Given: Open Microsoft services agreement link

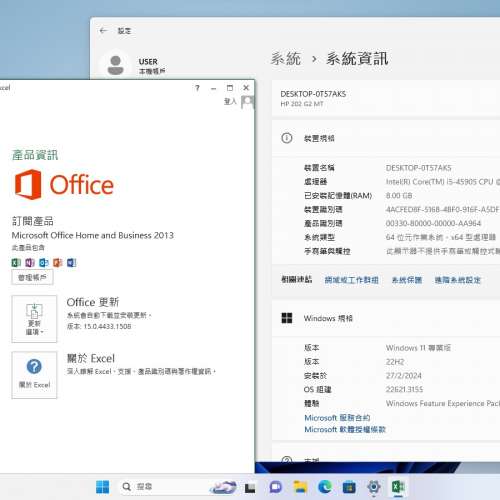Looking at the screenshot, I should click(x=337, y=418).
